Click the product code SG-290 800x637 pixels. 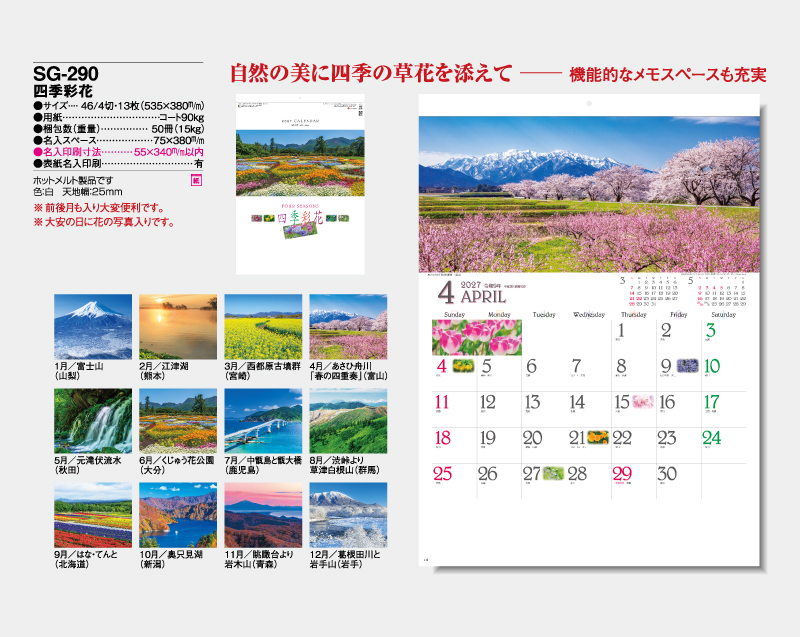[x=66, y=74]
